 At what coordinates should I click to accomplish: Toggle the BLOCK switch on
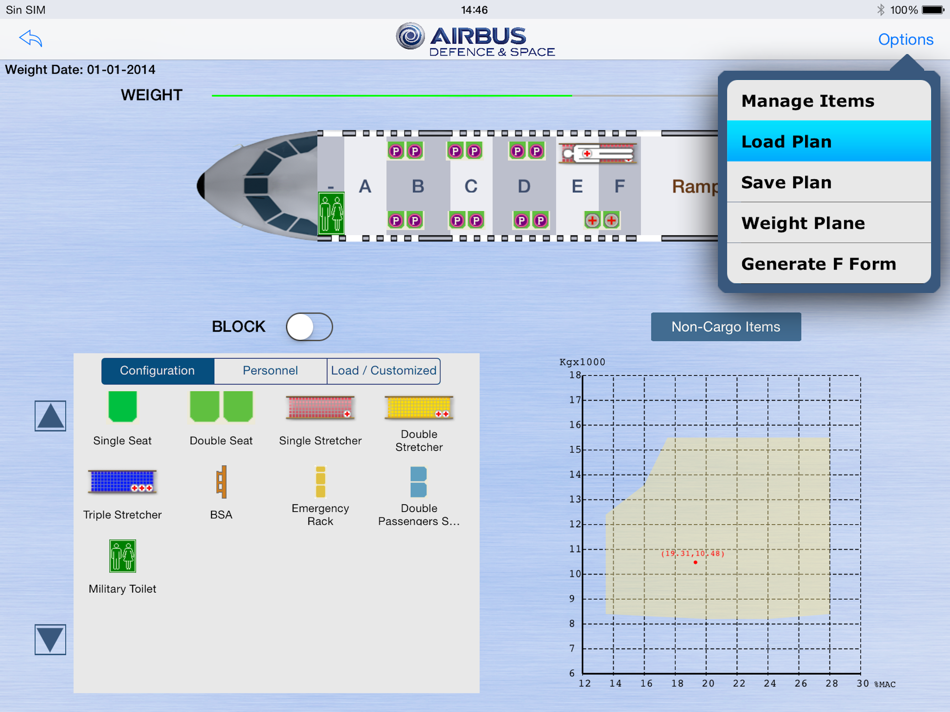(x=309, y=327)
